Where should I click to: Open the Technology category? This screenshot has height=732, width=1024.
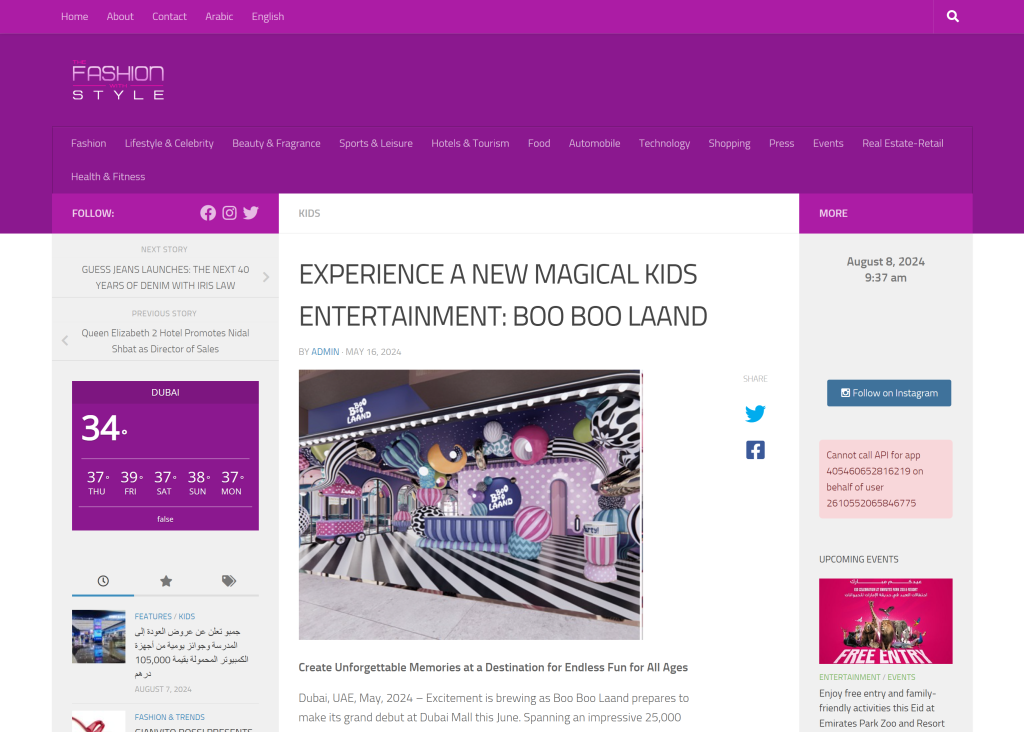click(x=664, y=143)
